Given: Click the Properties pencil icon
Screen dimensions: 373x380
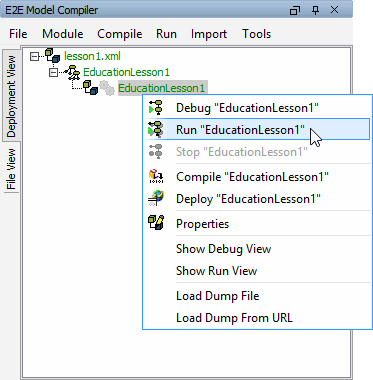Looking at the screenshot, I should [156, 223].
